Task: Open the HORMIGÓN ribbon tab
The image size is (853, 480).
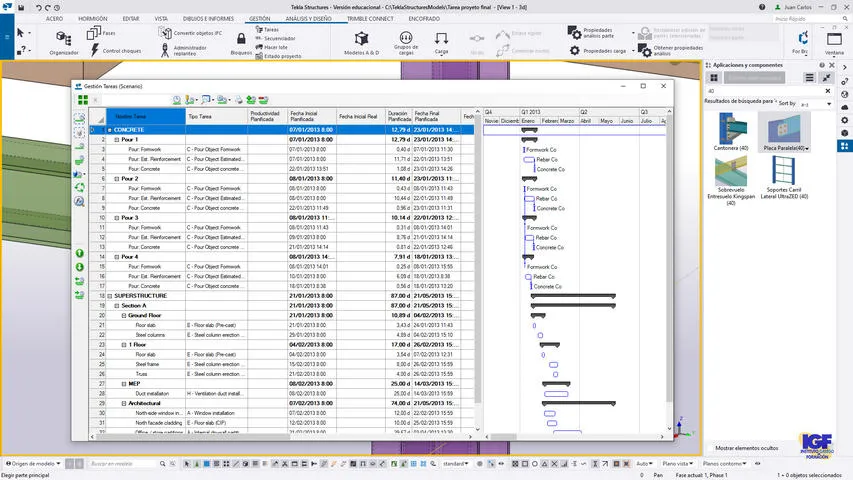Action: tap(92, 19)
